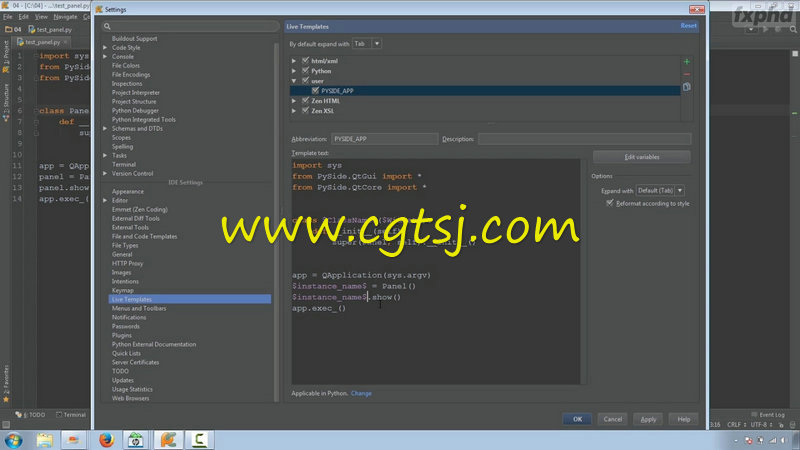Click the search magnifier in Settings search box
This screenshot has width=800, height=450.
(107, 27)
